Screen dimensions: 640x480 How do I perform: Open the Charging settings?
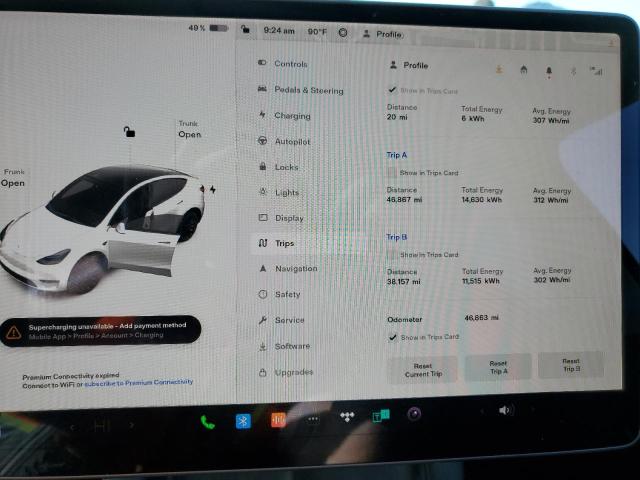click(x=284, y=116)
